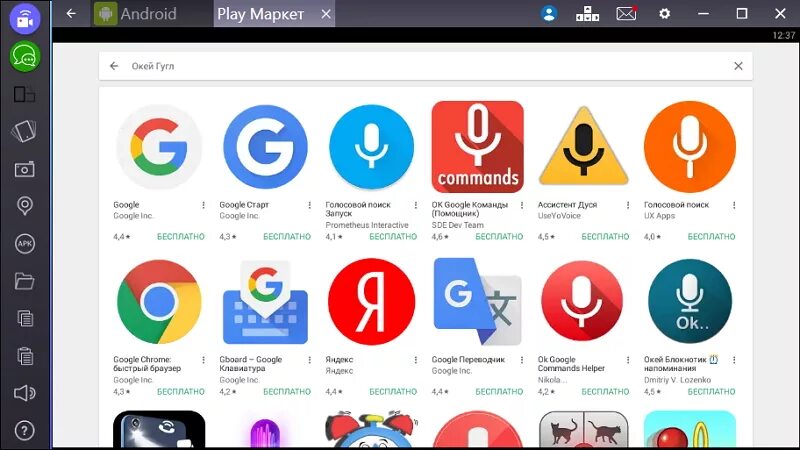
Task: Click БЕСПЛАТНО under Ассистент Дуся
Action: pos(605,237)
